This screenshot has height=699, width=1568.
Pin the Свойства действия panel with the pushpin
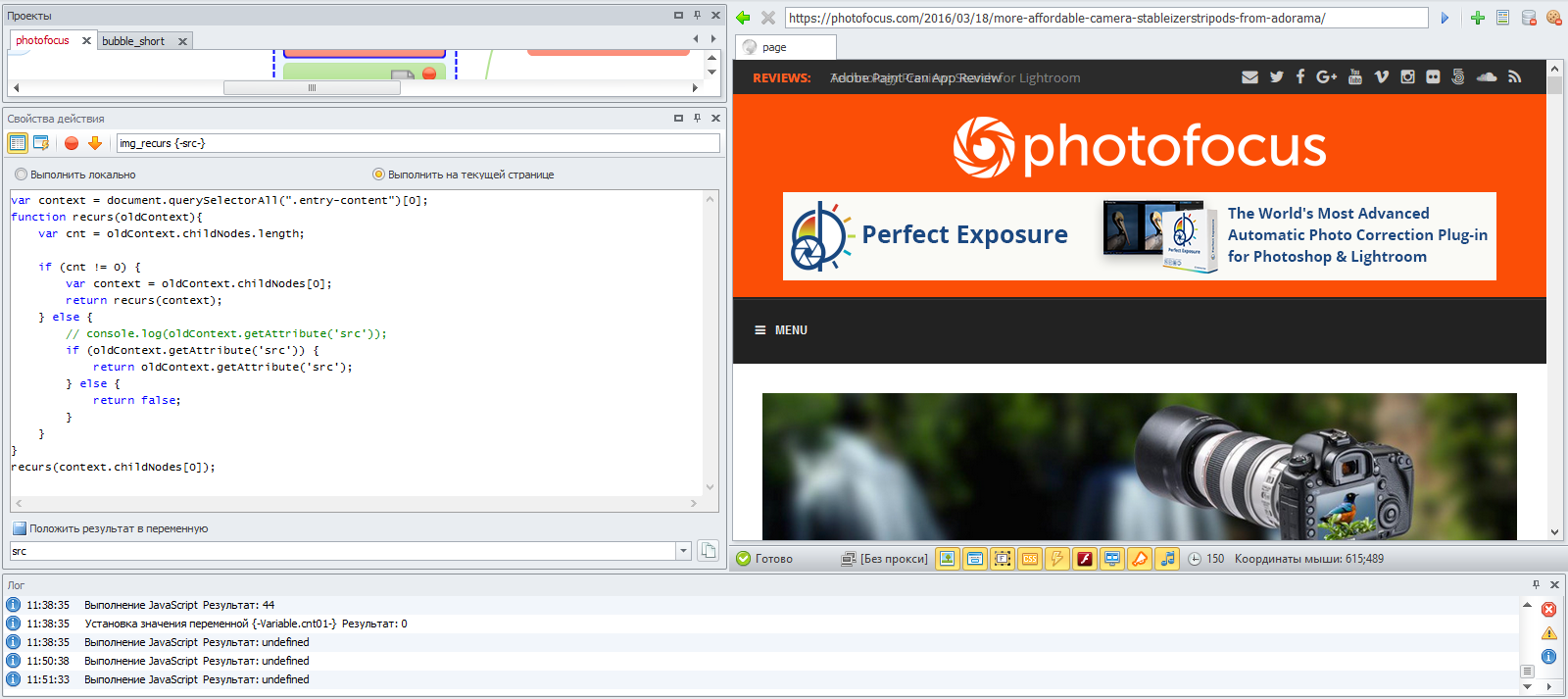697,118
